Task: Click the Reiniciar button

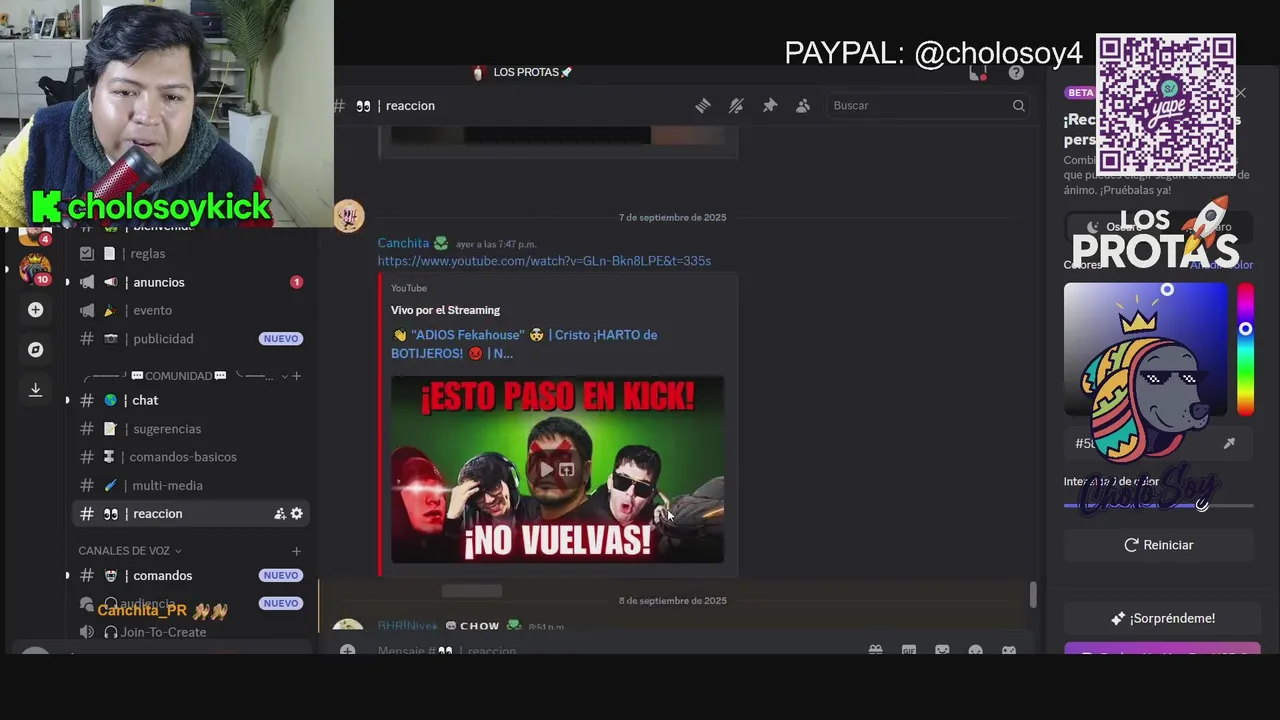Action: (x=1158, y=545)
